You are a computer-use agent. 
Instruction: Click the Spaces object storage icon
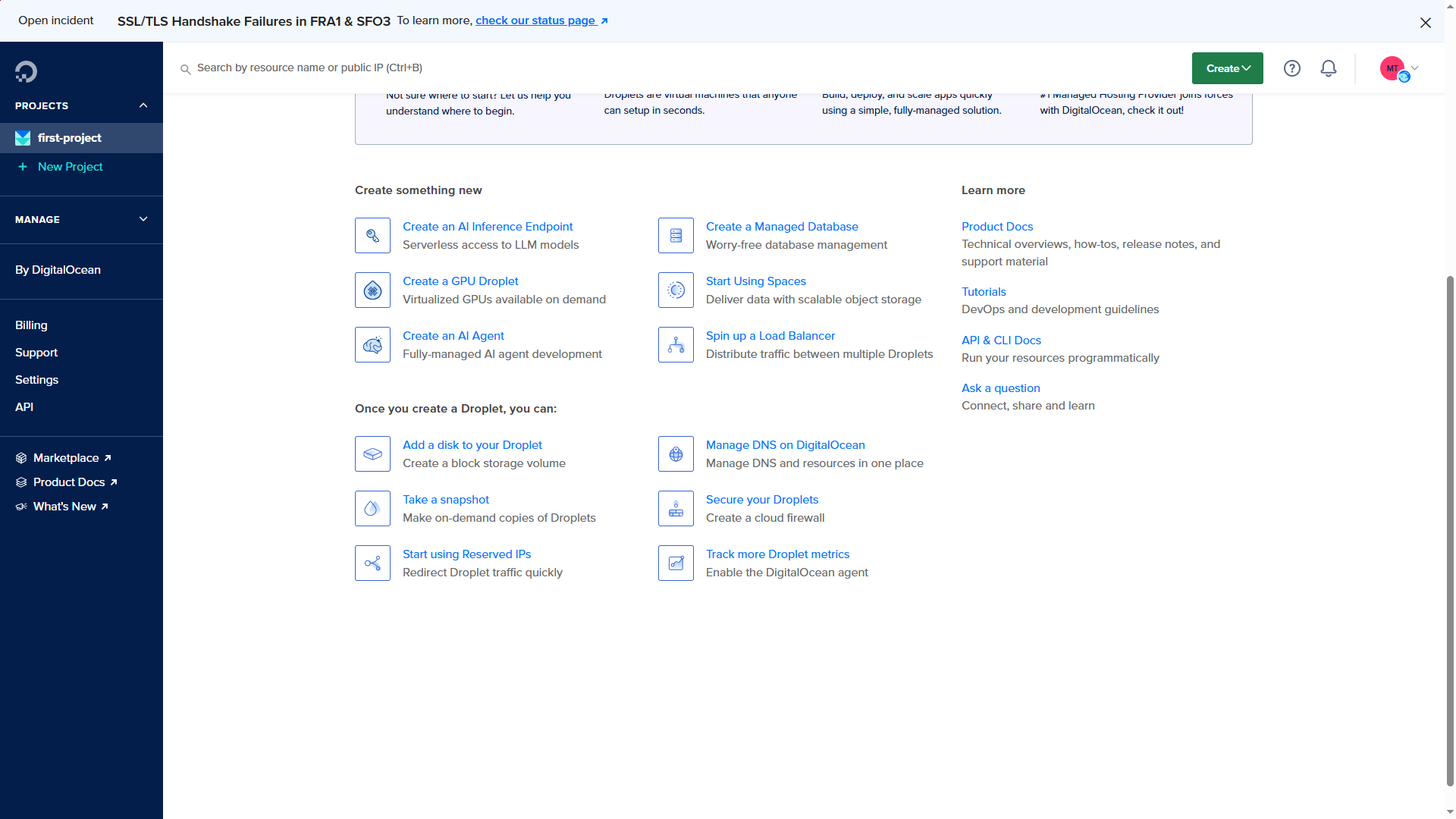[676, 290]
